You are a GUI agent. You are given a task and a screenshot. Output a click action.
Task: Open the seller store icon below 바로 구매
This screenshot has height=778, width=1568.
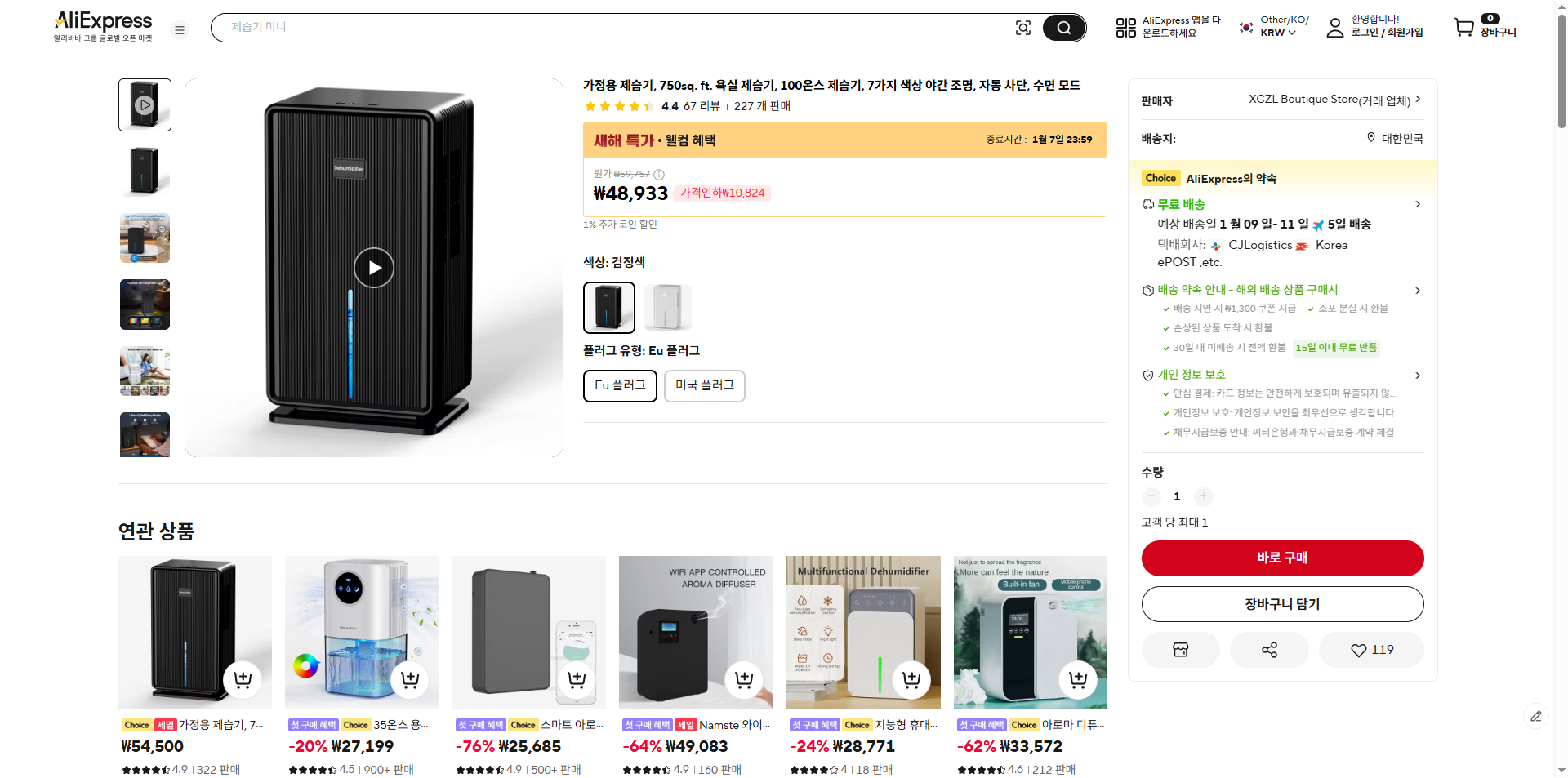pos(1180,649)
